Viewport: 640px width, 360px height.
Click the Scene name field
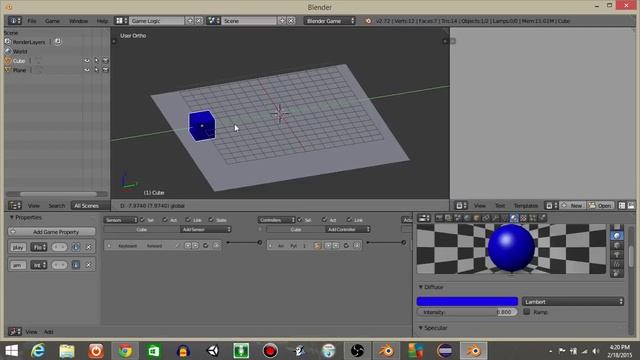(x=249, y=20)
